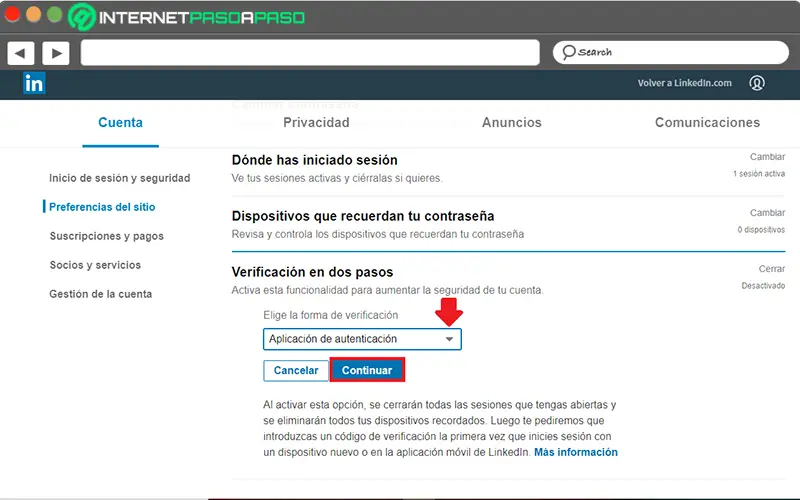
Task: Click the Search input field
Action: 670,53
